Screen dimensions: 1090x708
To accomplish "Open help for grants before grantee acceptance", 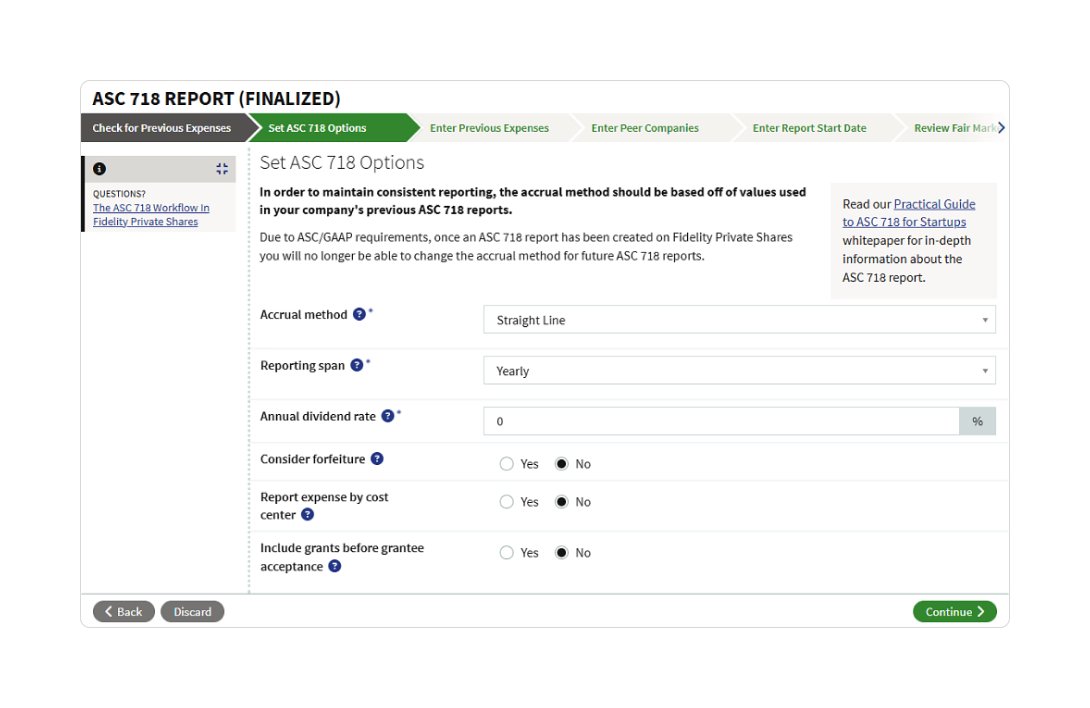I will (334, 566).
